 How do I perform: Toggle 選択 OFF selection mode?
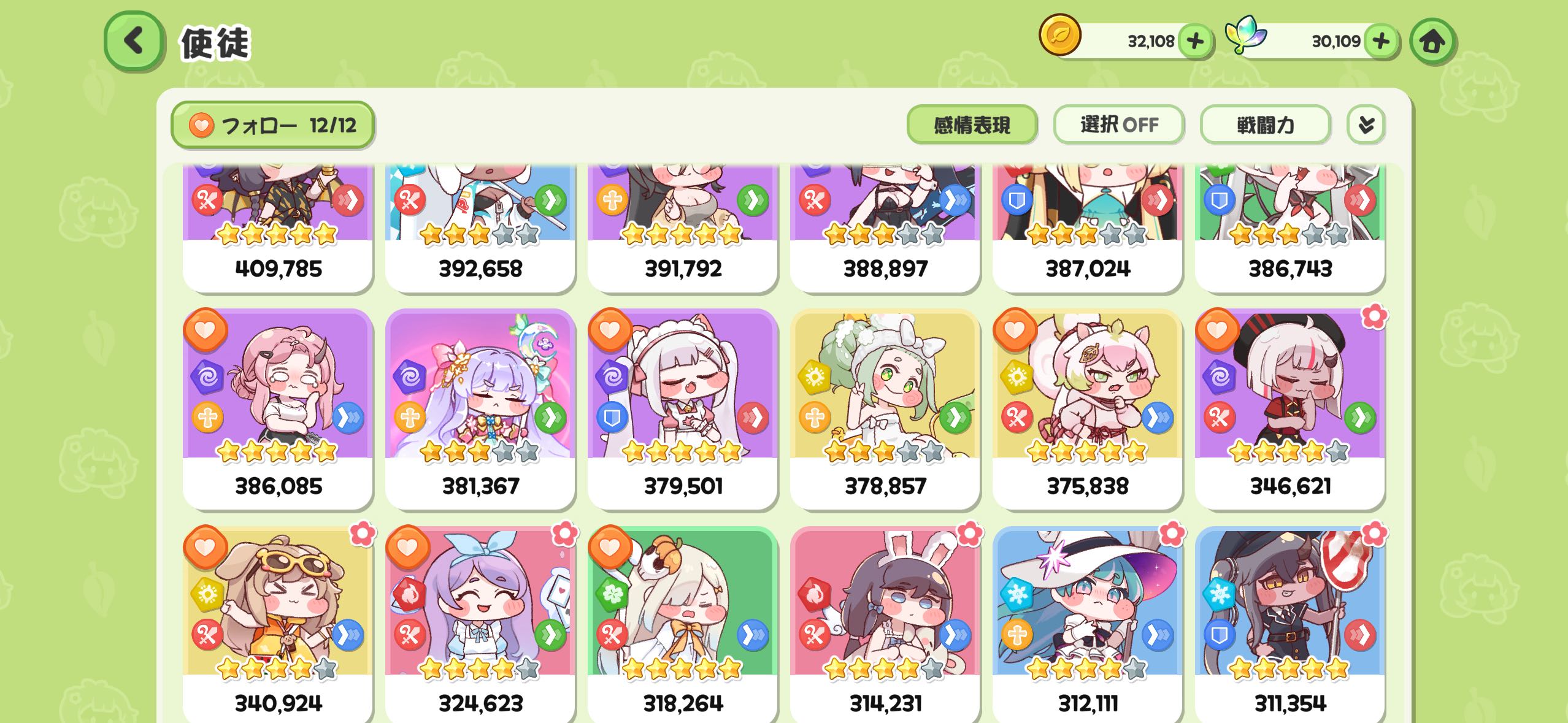[1119, 125]
